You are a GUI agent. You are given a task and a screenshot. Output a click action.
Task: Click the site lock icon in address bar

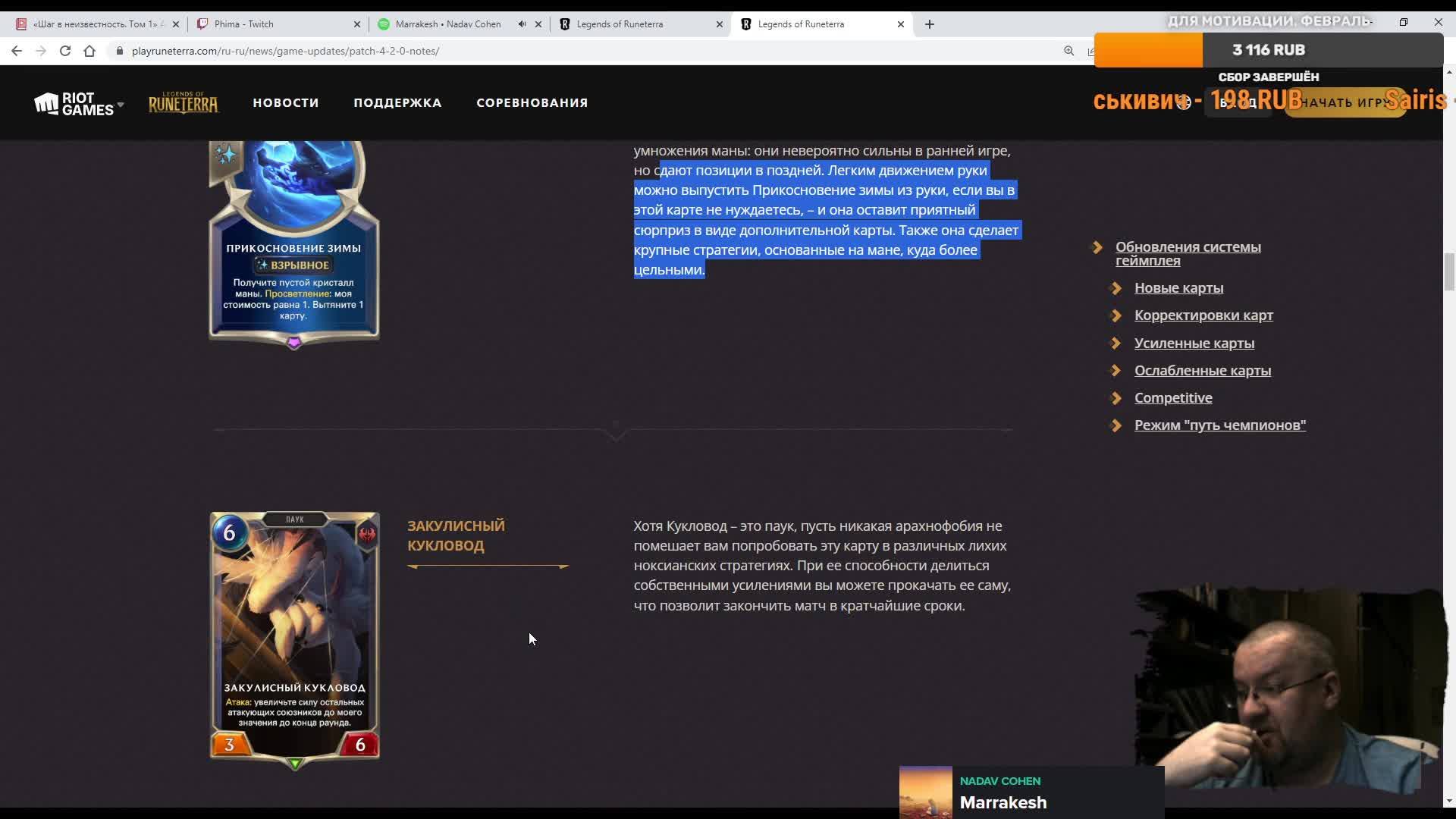pyautogui.click(x=119, y=51)
